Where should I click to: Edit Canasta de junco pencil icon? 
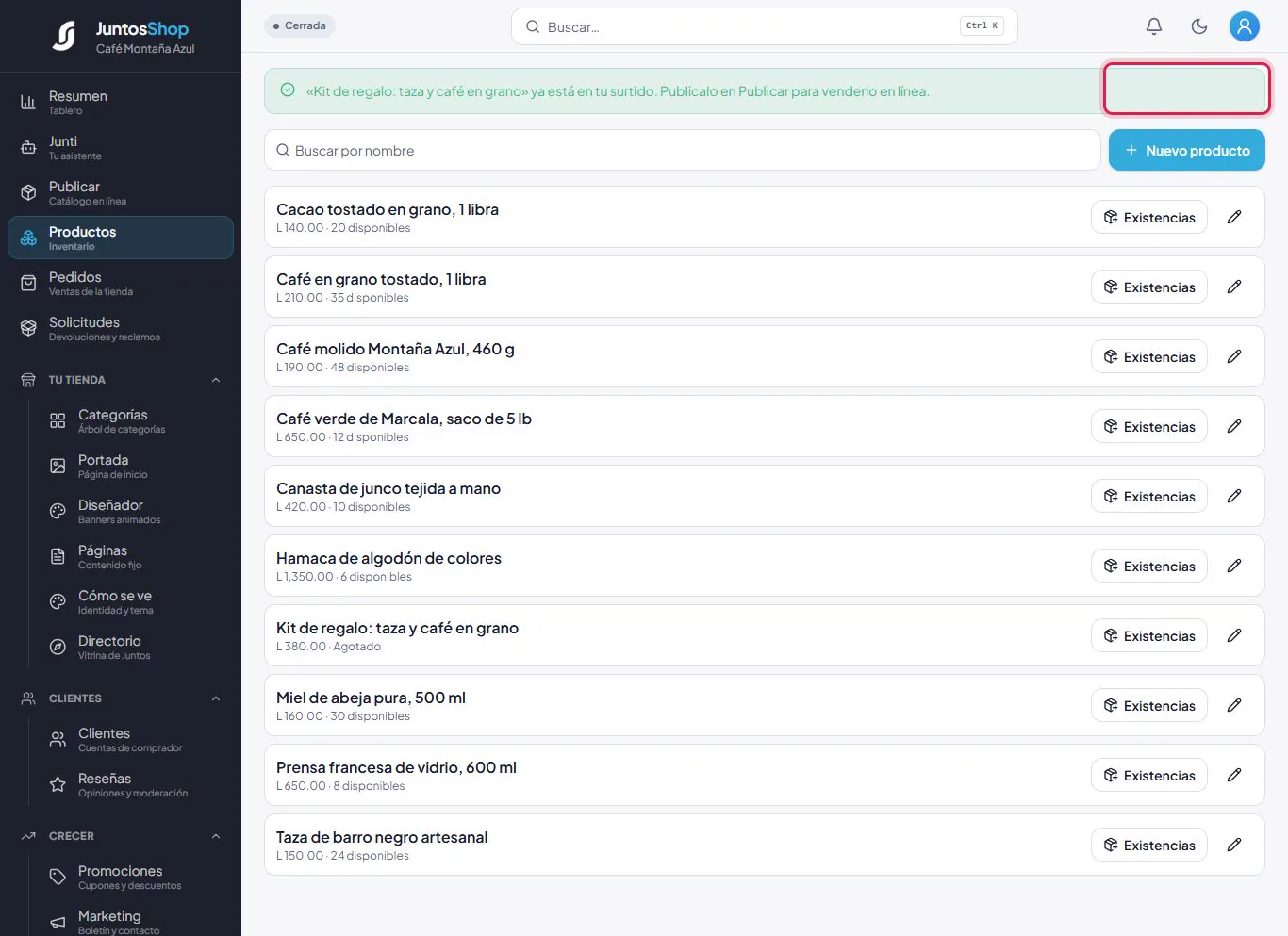[x=1234, y=496]
